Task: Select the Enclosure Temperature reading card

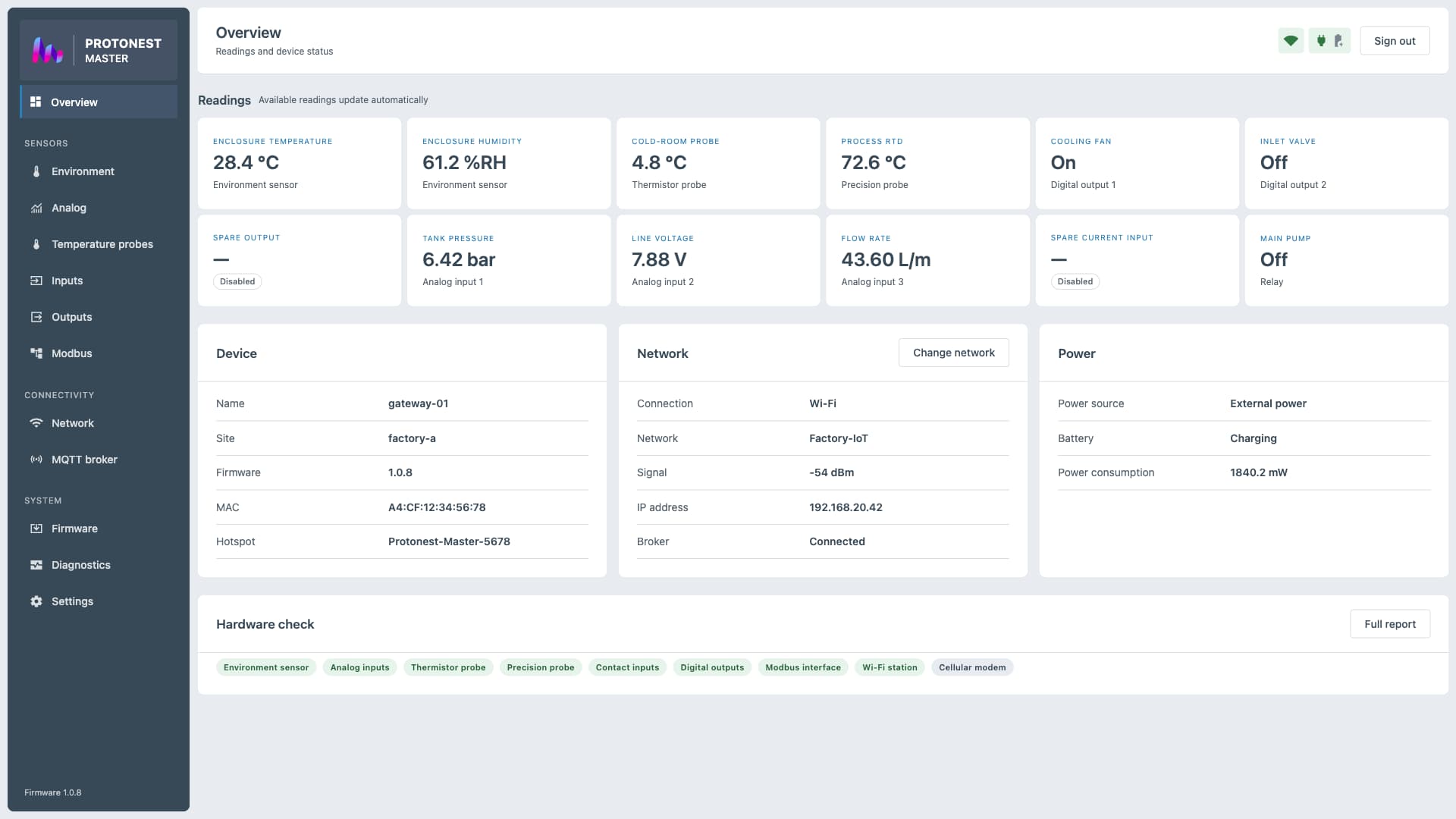Action: pyautogui.click(x=300, y=163)
